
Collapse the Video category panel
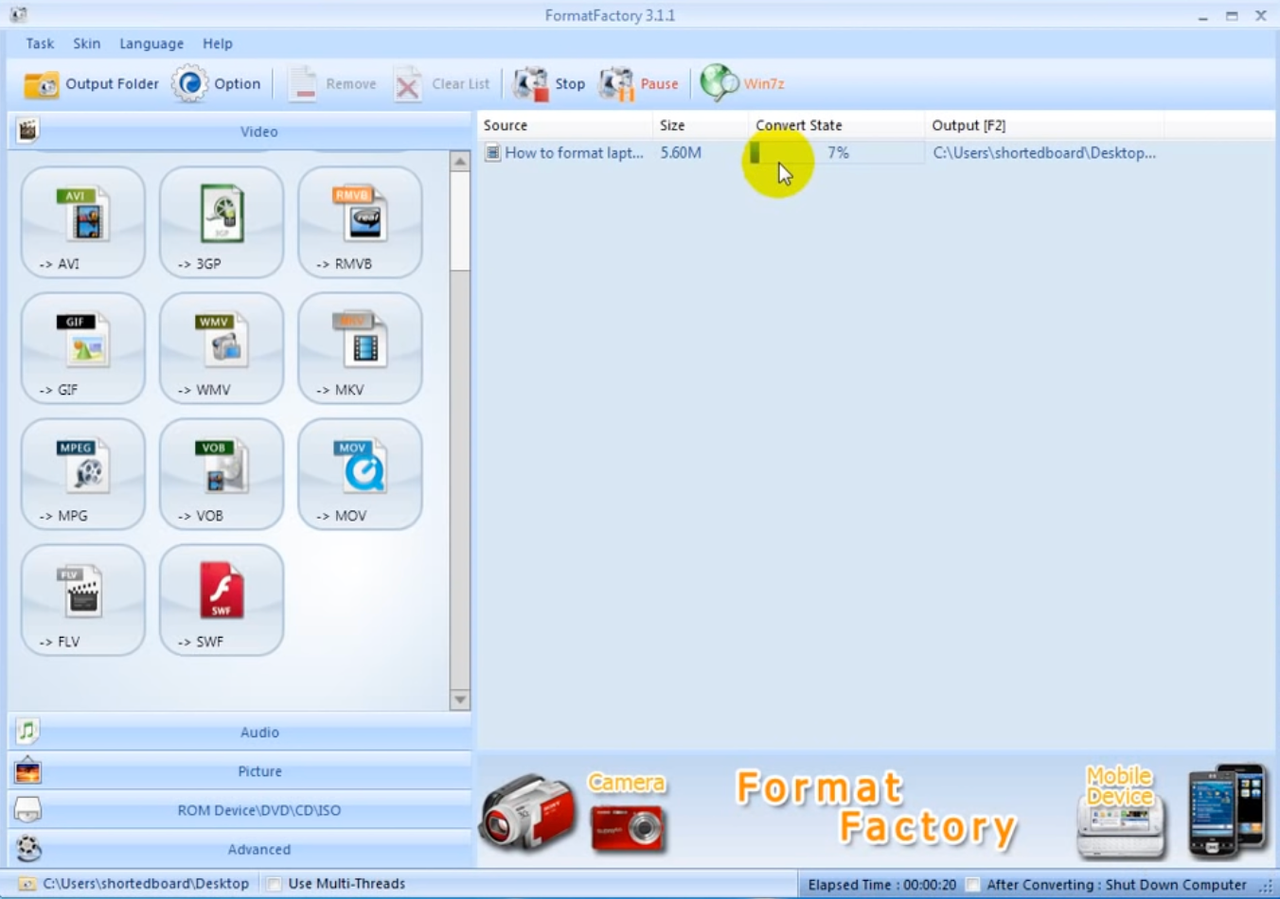click(x=240, y=131)
